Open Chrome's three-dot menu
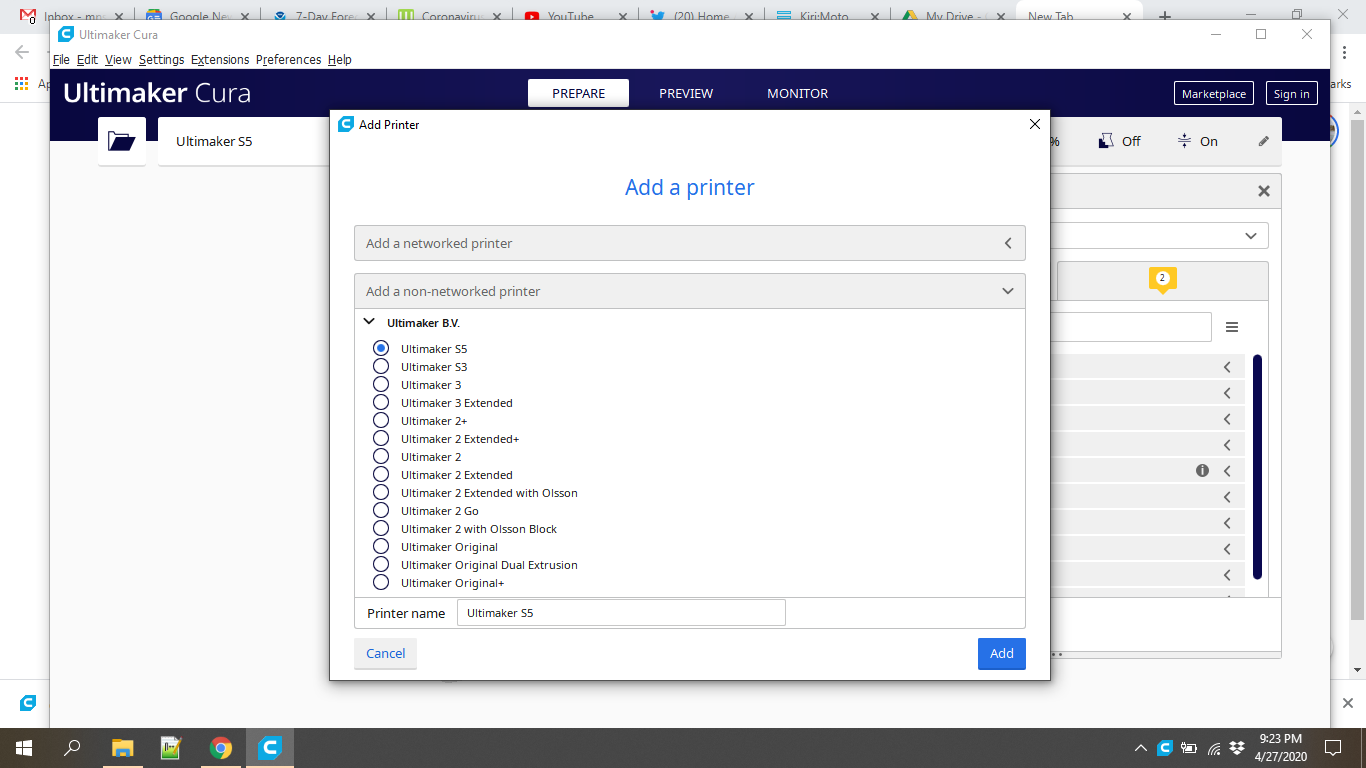The width and height of the screenshot is (1366, 768). pyautogui.click(x=1345, y=52)
